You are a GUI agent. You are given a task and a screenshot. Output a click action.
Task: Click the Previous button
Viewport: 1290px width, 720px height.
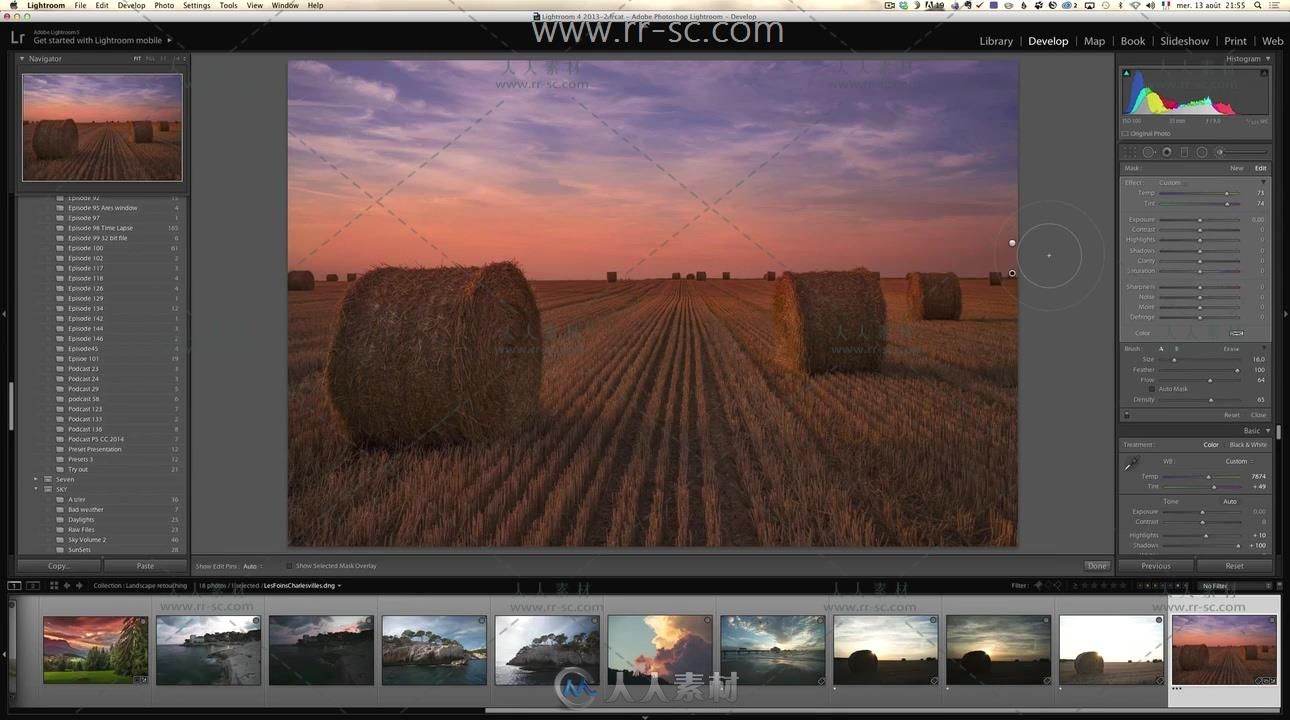(1156, 566)
